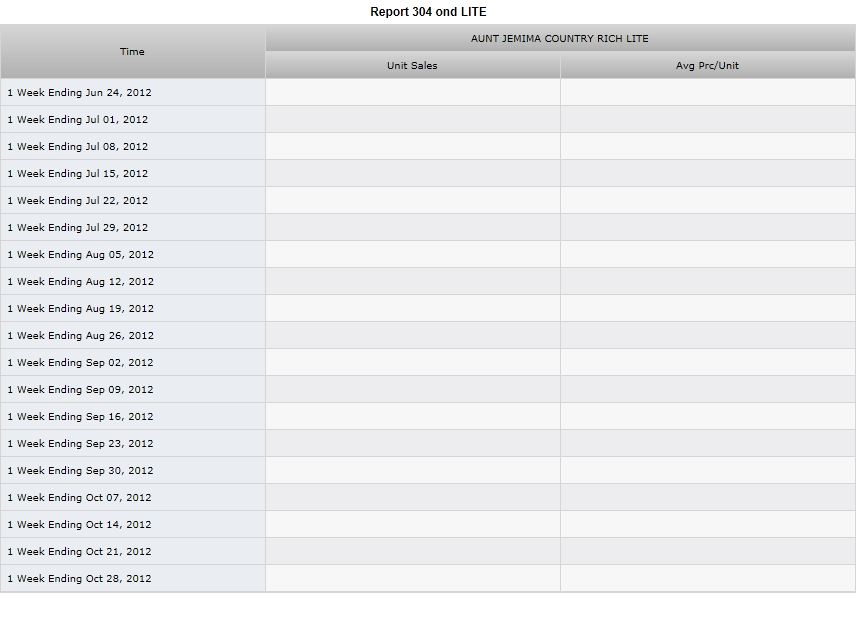Click the Unit Sales column header
The width and height of the screenshot is (856, 631).
click(x=413, y=65)
